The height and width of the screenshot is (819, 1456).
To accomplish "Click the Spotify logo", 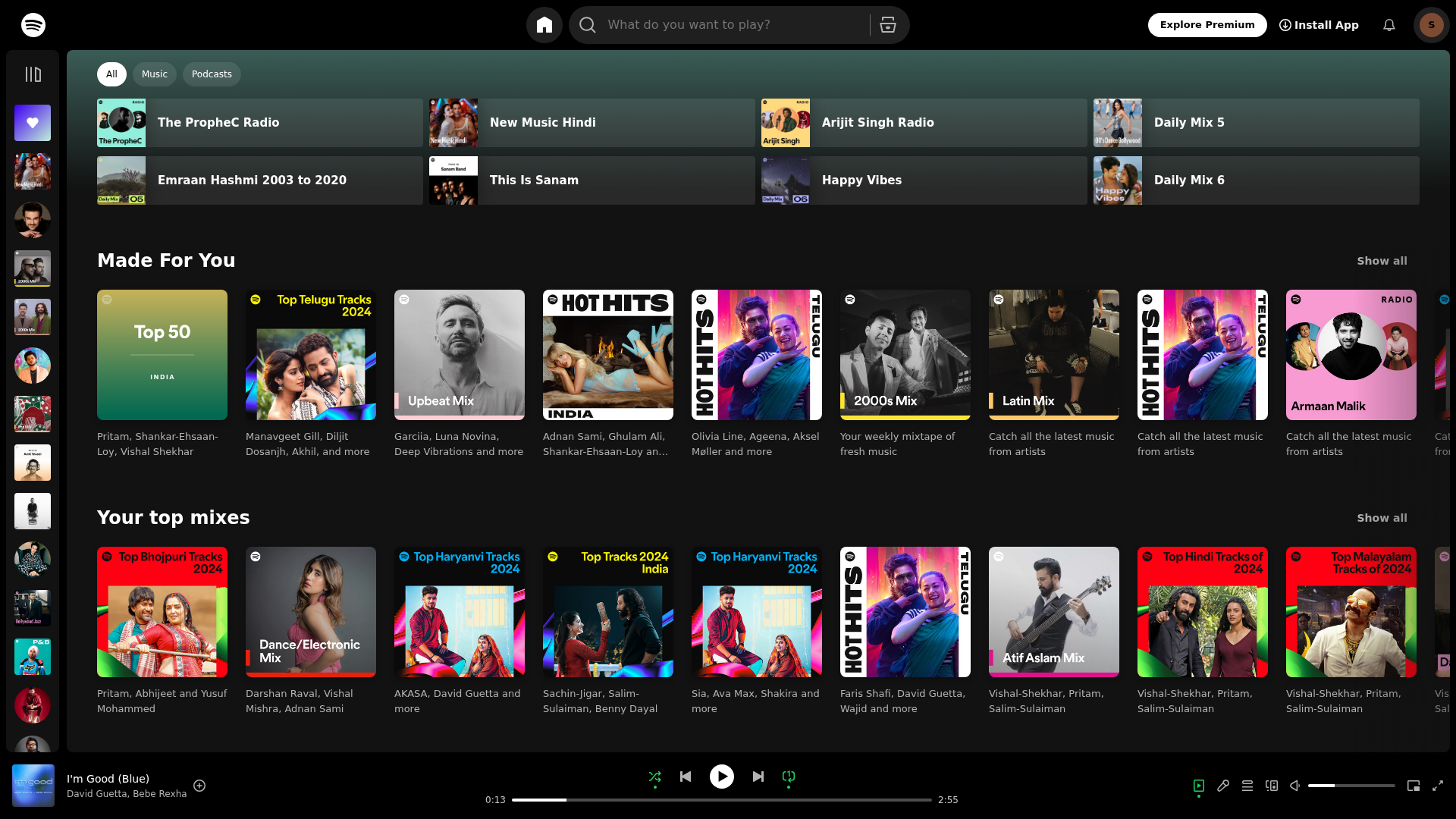I will 33,25.
